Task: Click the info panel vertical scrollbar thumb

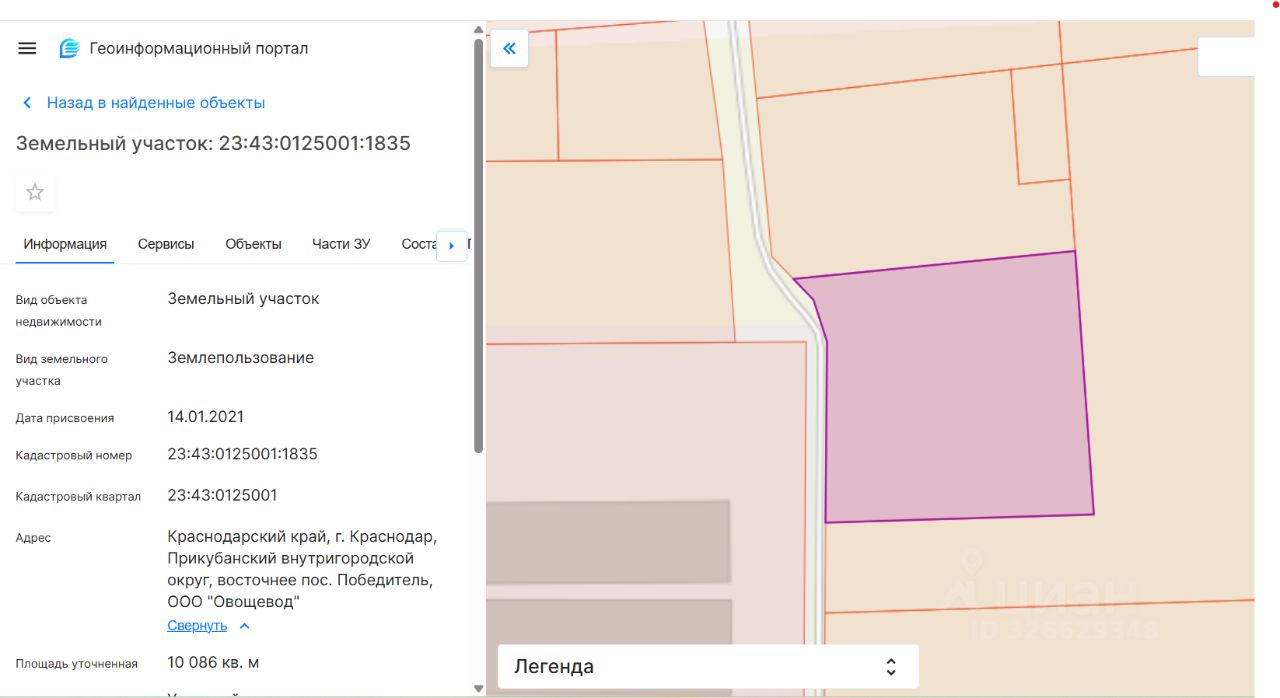Action: 478,240
